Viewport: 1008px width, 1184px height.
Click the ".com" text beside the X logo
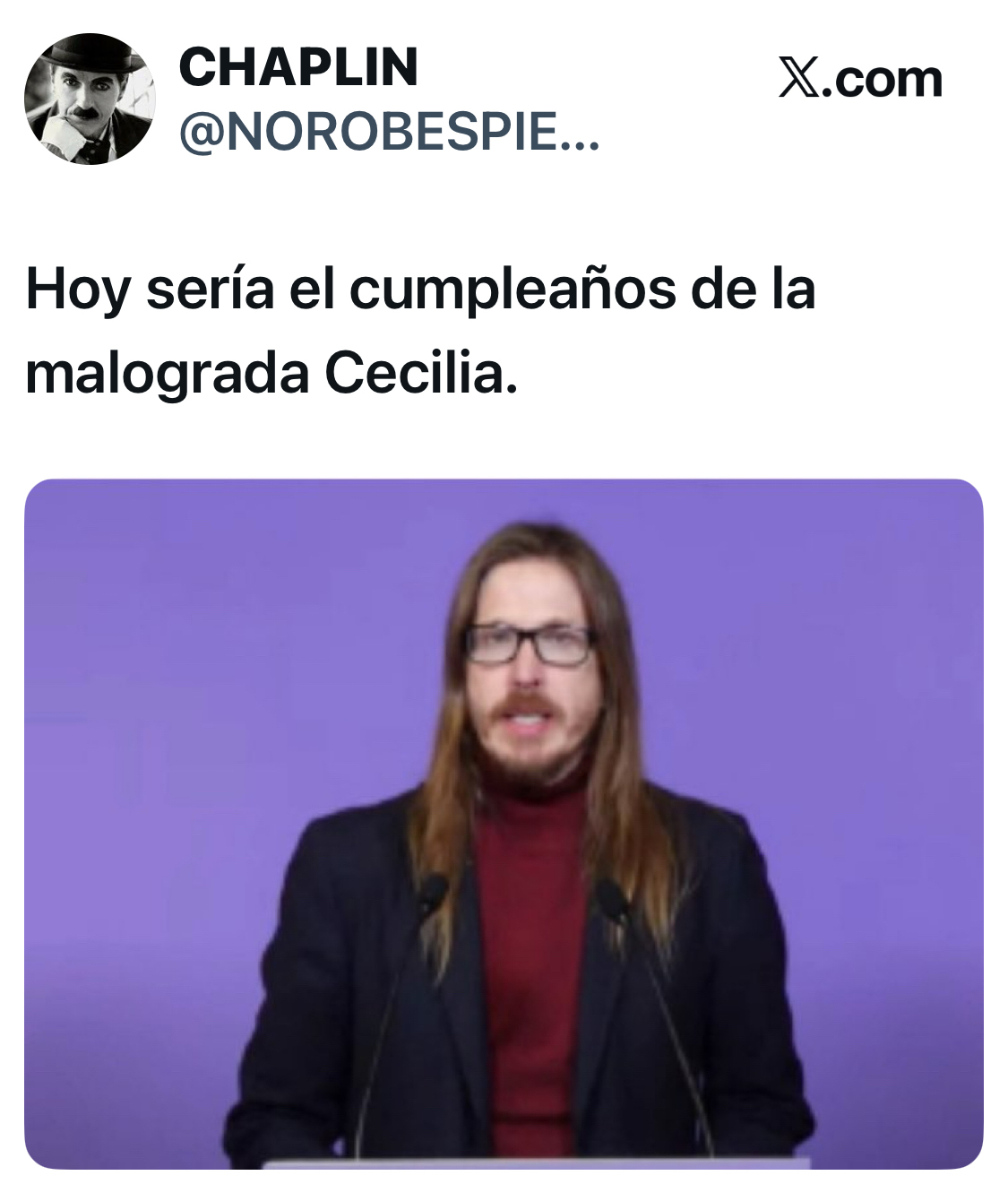[881, 79]
